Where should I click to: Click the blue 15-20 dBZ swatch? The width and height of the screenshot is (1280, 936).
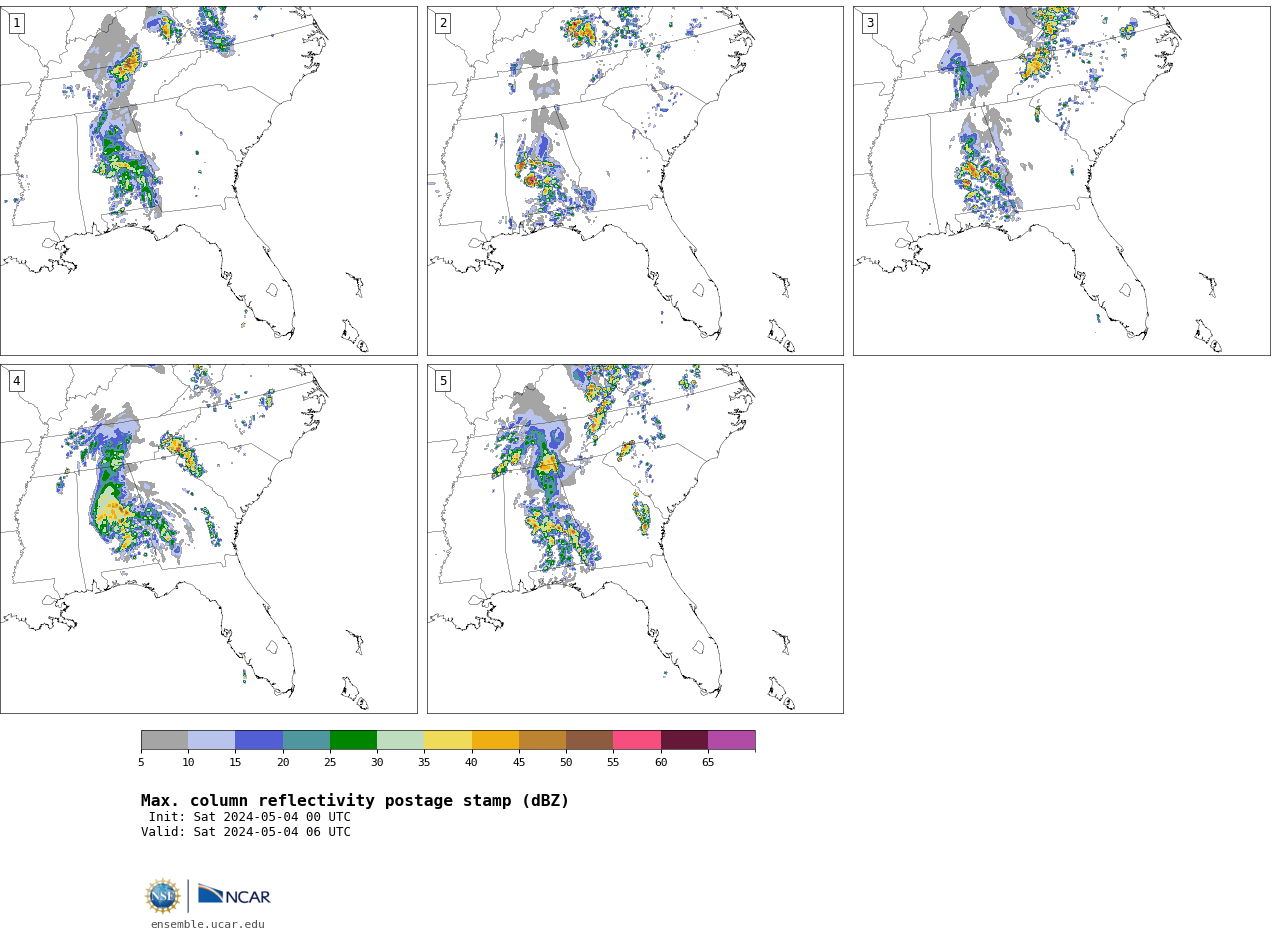(259, 740)
